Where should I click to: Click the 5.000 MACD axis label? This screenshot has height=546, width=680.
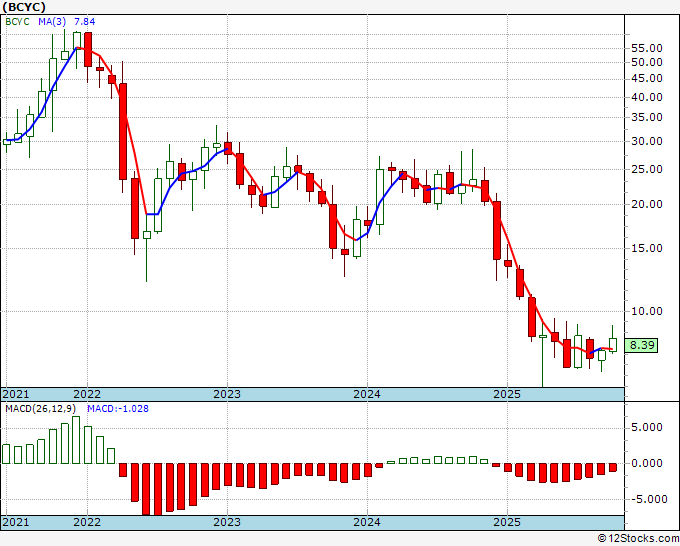tap(647, 428)
